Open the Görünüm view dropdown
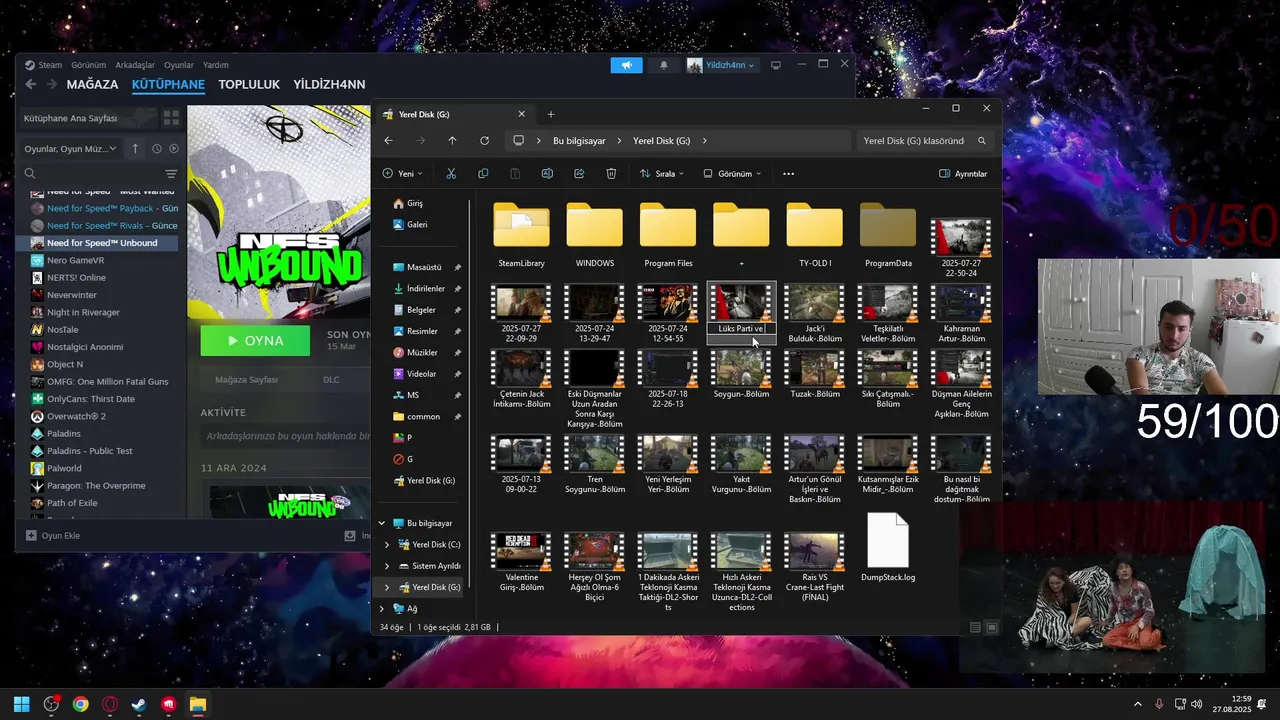 (732, 173)
